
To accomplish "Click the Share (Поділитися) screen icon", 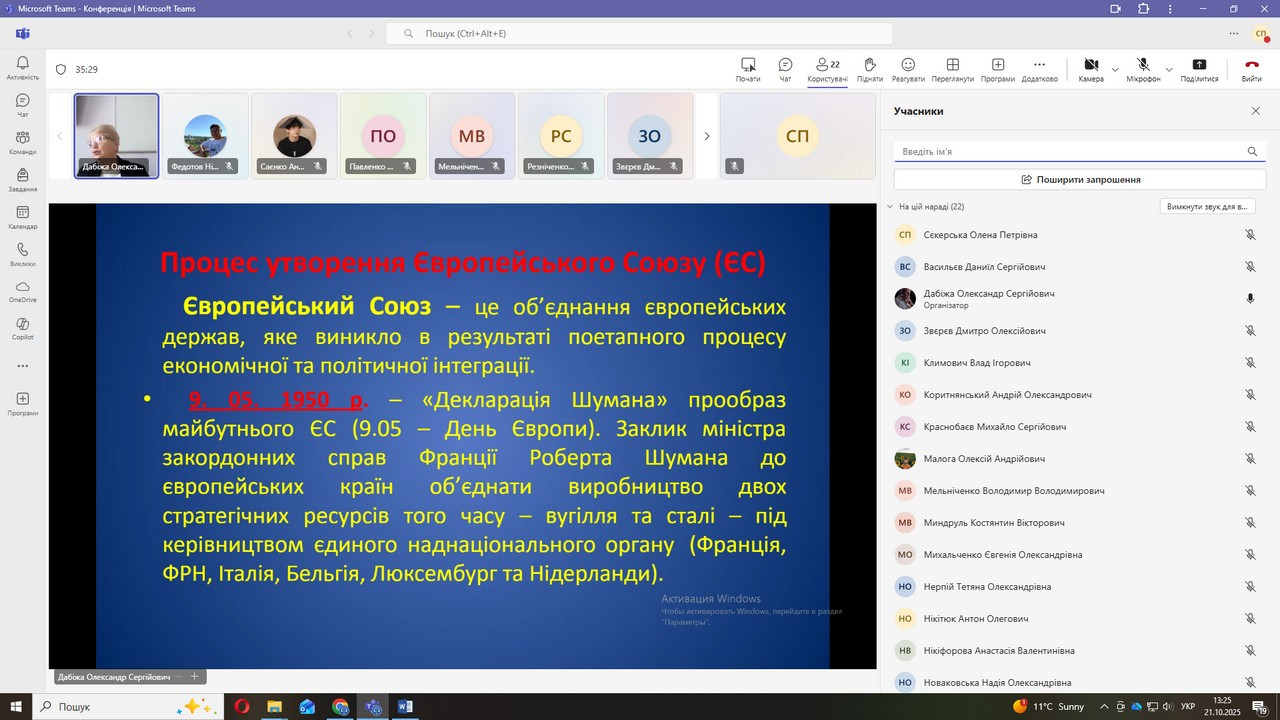I will point(1199,68).
